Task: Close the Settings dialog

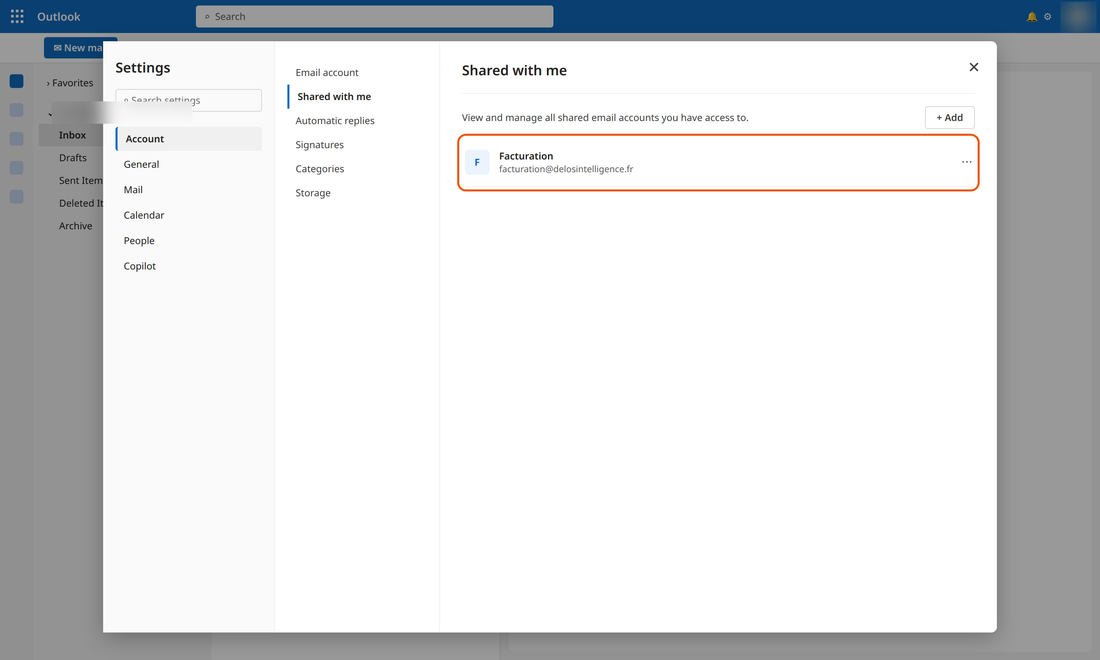Action: (974, 67)
